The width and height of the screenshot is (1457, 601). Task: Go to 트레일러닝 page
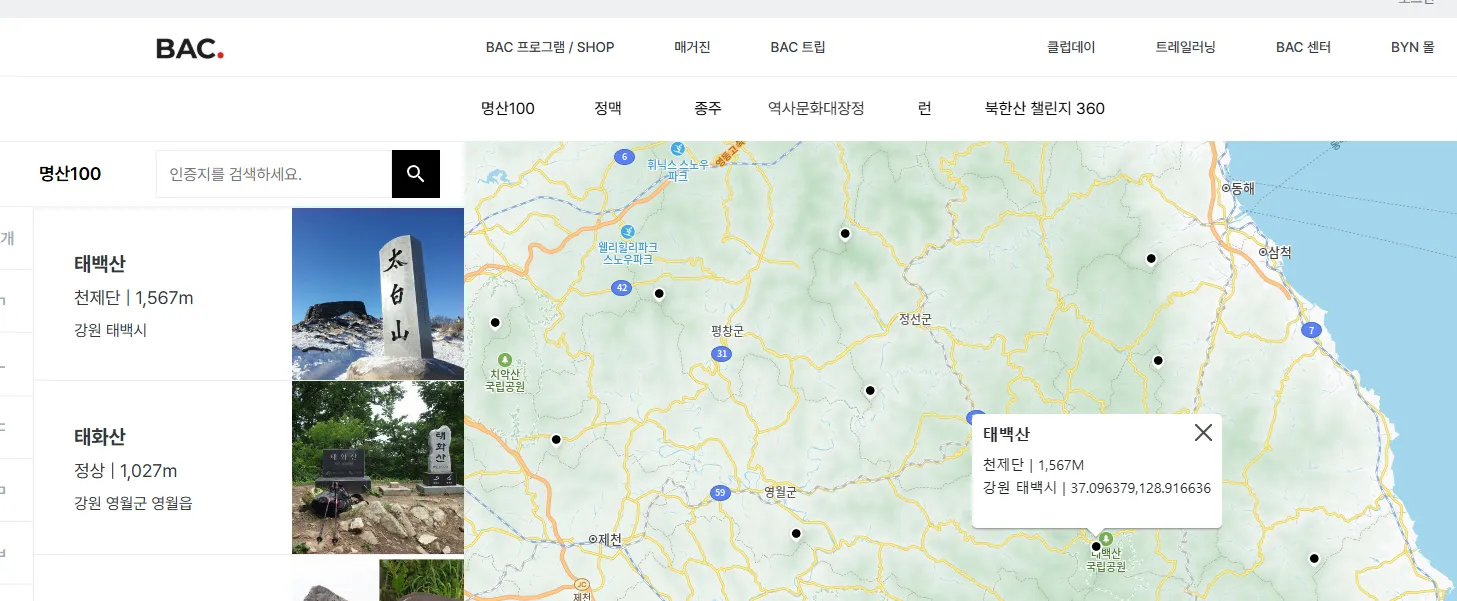1185,47
